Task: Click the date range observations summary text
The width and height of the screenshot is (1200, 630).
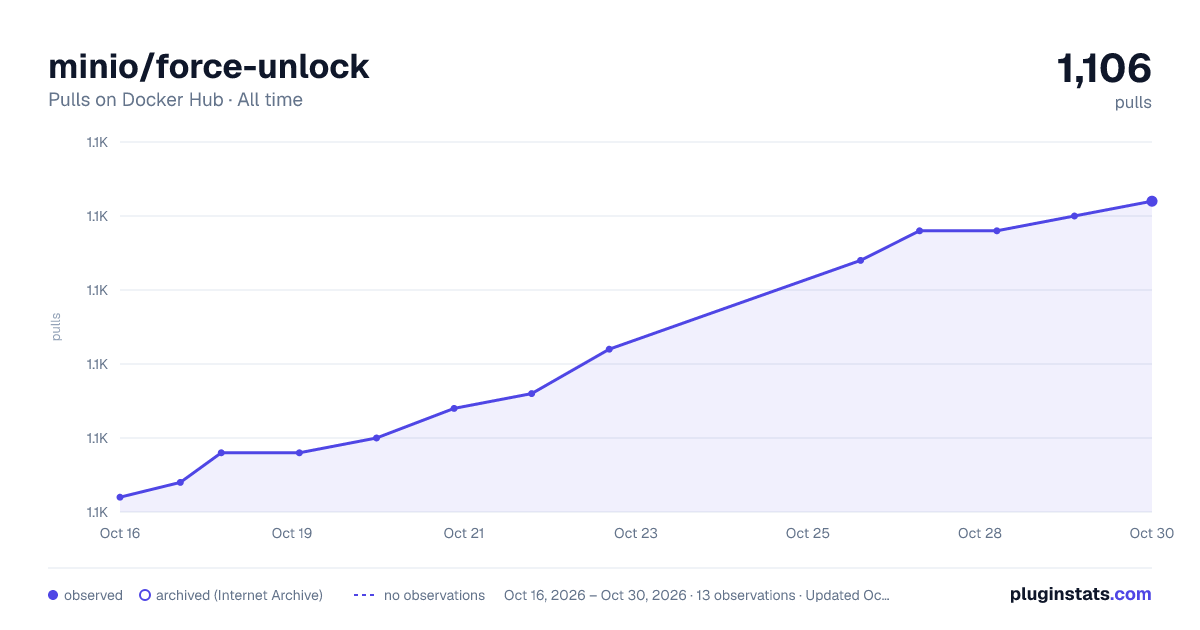Action: coord(697,595)
